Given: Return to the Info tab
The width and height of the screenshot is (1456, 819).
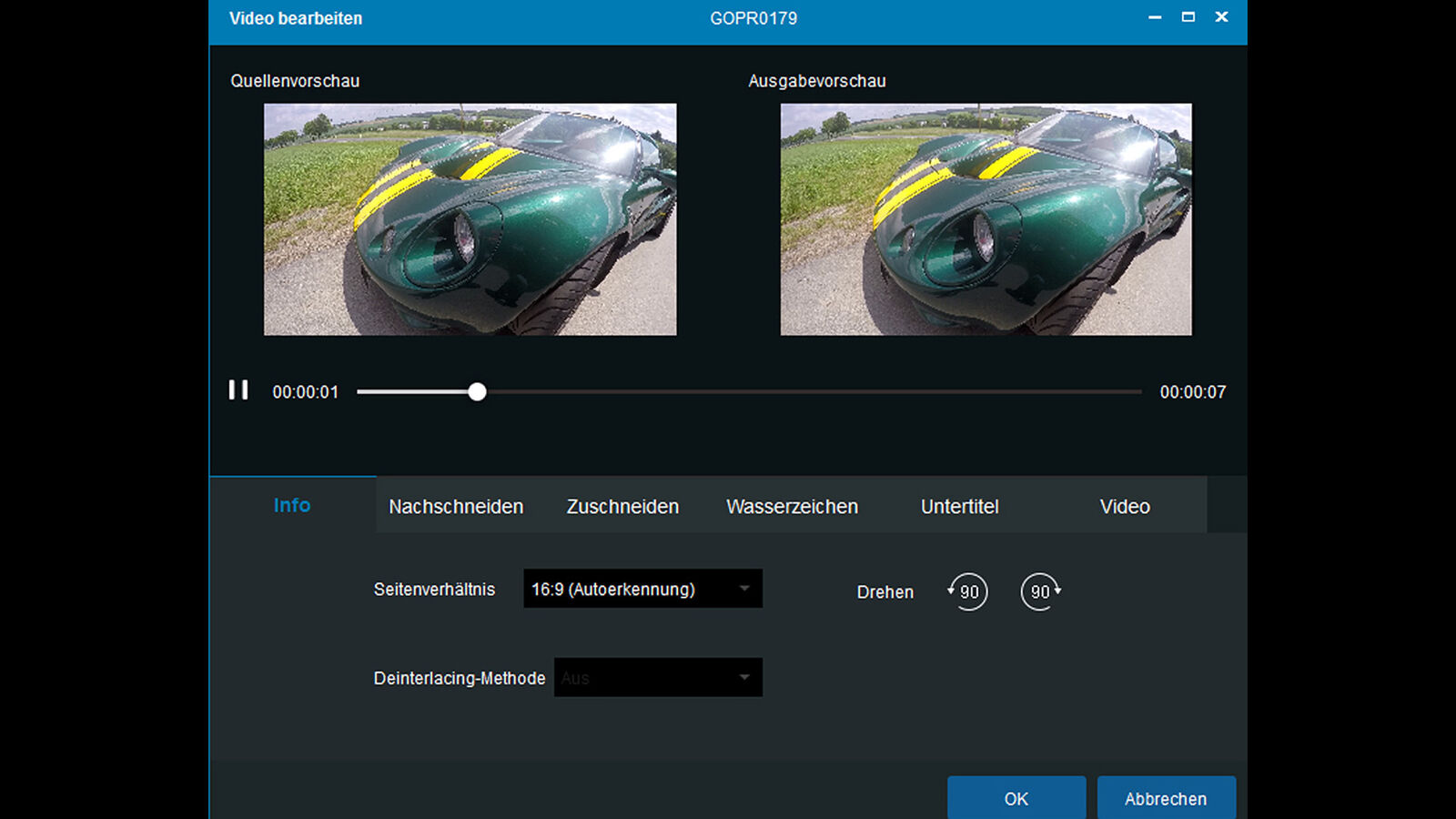Looking at the screenshot, I should (x=291, y=505).
